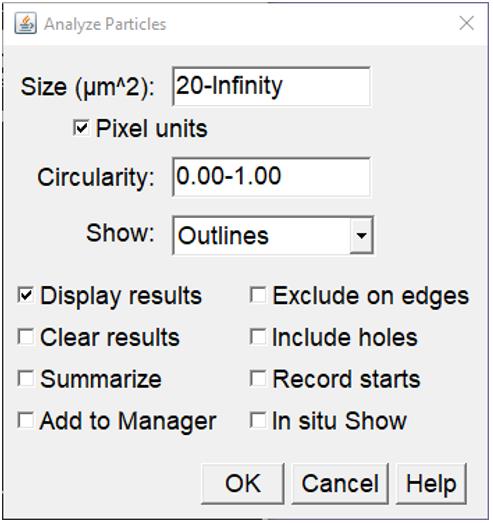Click the Analyze Particles title text
The height and width of the screenshot is (523, 493).
(105, 24)
